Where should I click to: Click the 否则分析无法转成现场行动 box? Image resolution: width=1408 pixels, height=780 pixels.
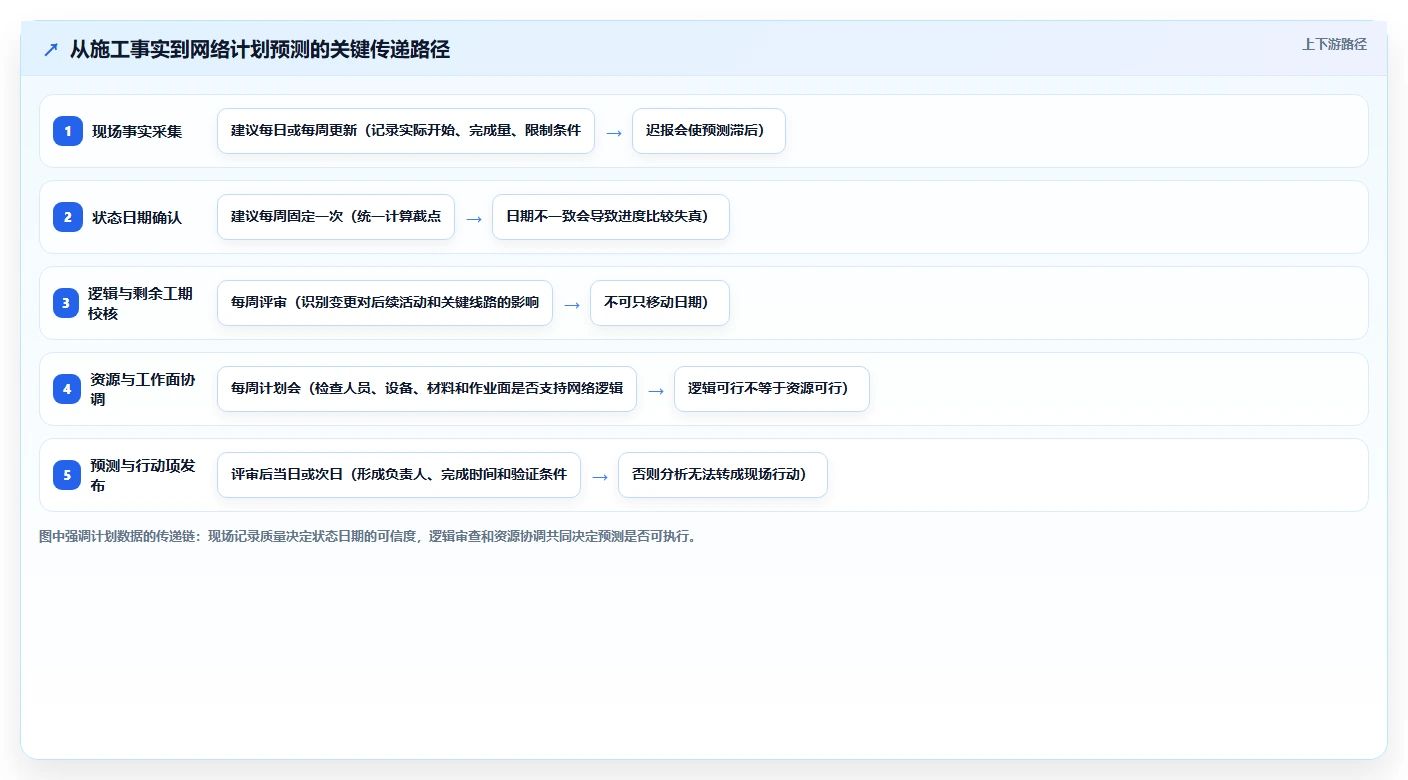pyautogui.click(x=723, y=475)
